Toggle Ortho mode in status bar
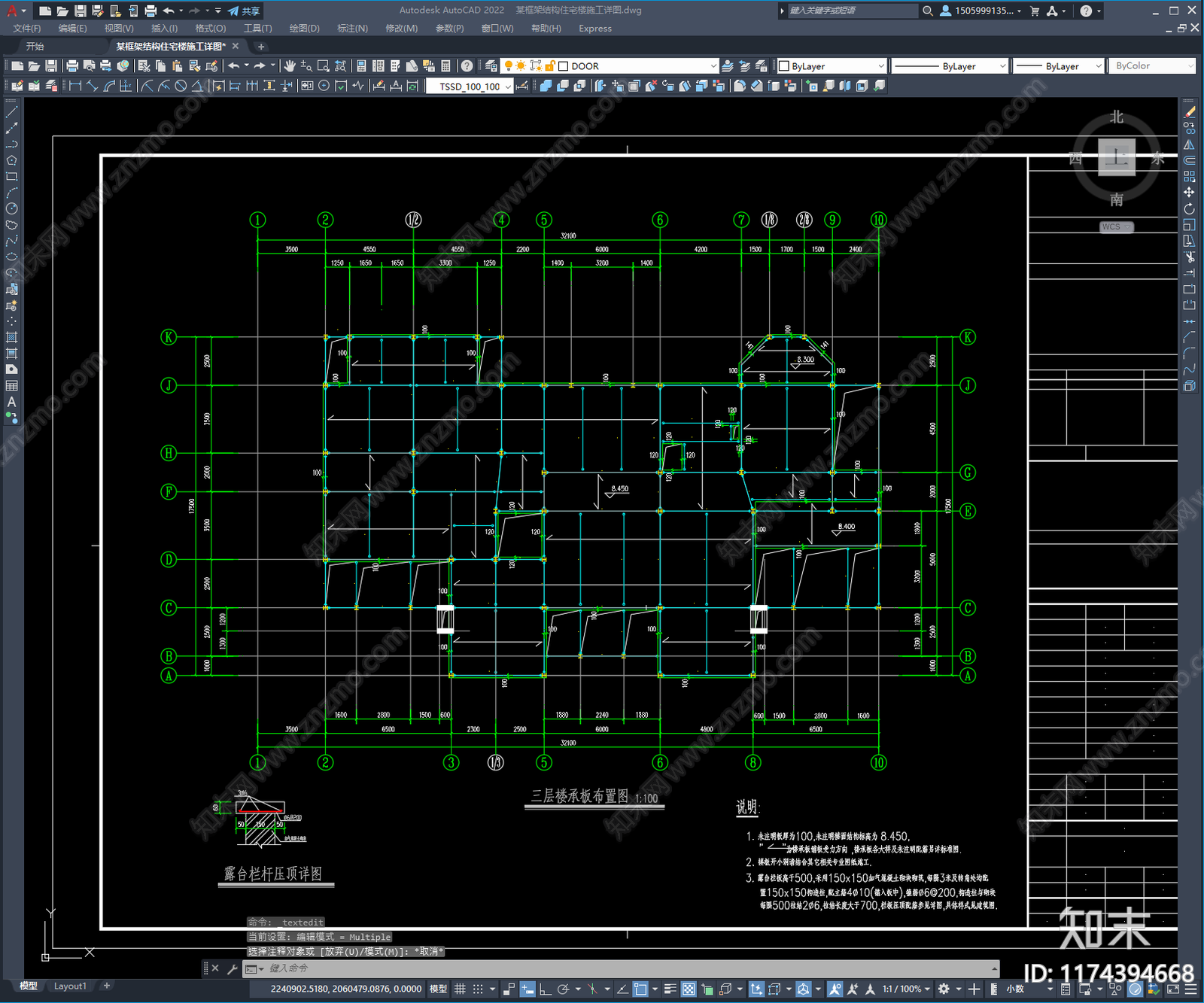 [x=545, y=989]
